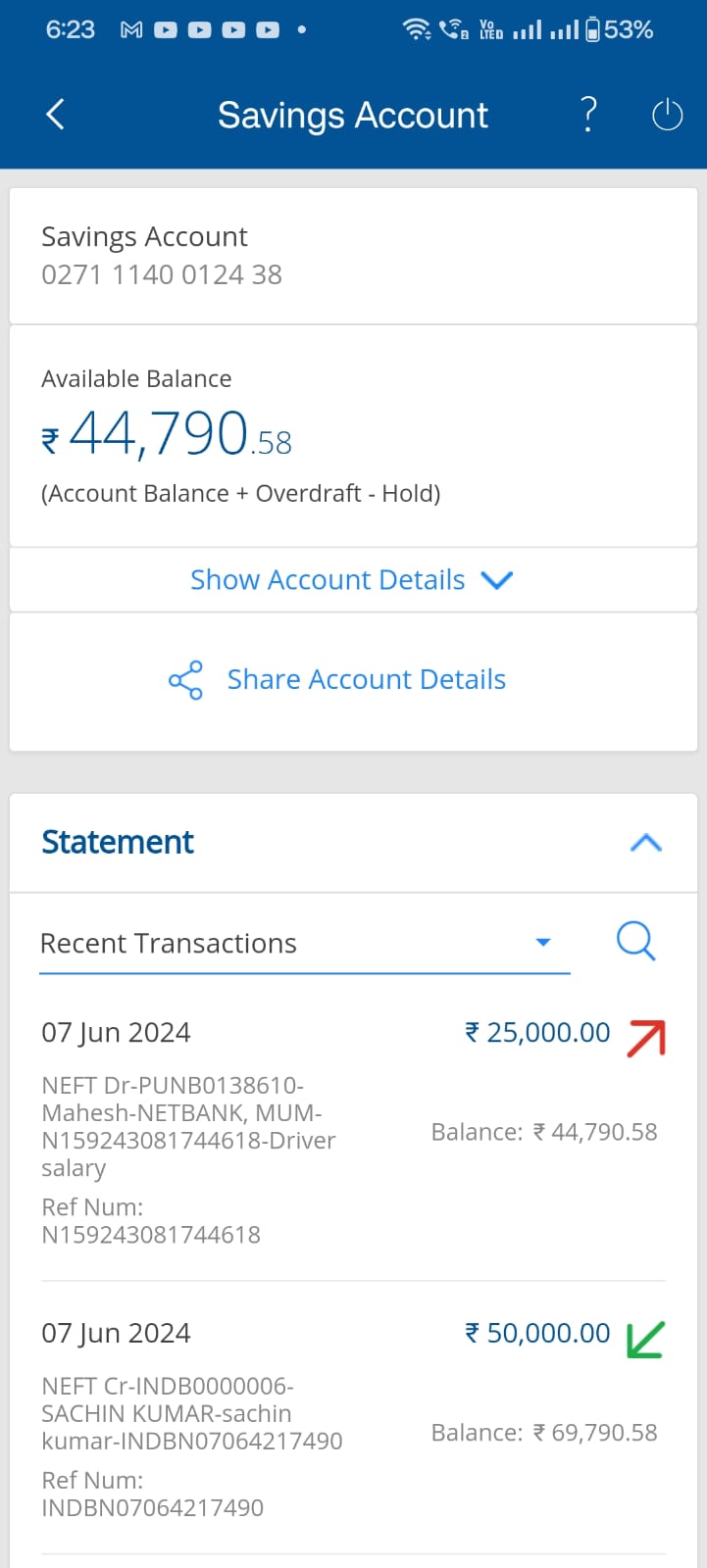The height and width of the screenshot is (1568, 707).
Task: Tap the Available Balance amount ₹44,790.58
Action: pyautogui.click(x=167, y=434)
